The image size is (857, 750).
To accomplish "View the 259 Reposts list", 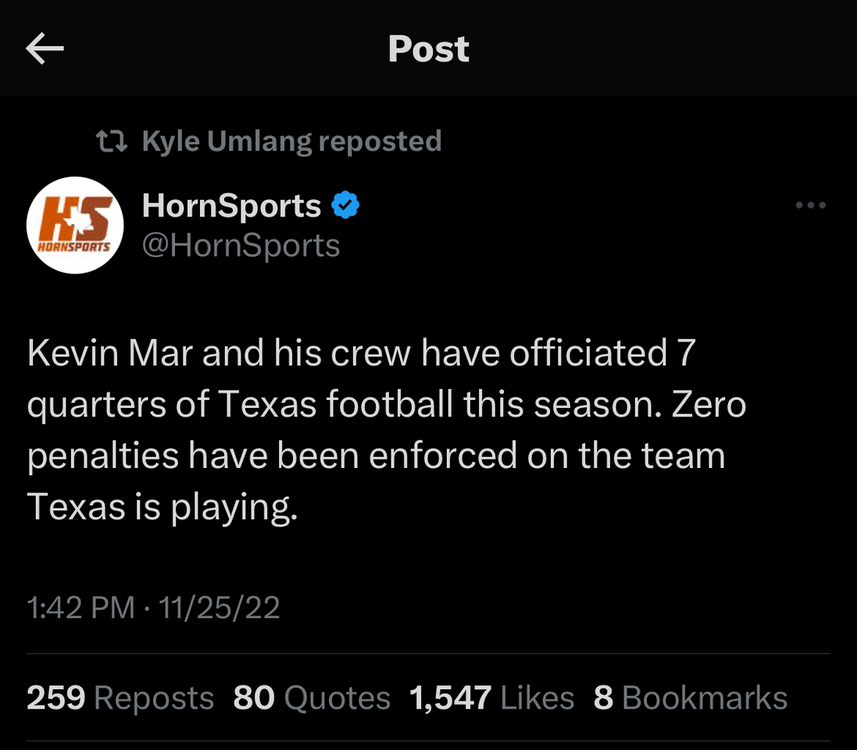I will click(120, 698).
